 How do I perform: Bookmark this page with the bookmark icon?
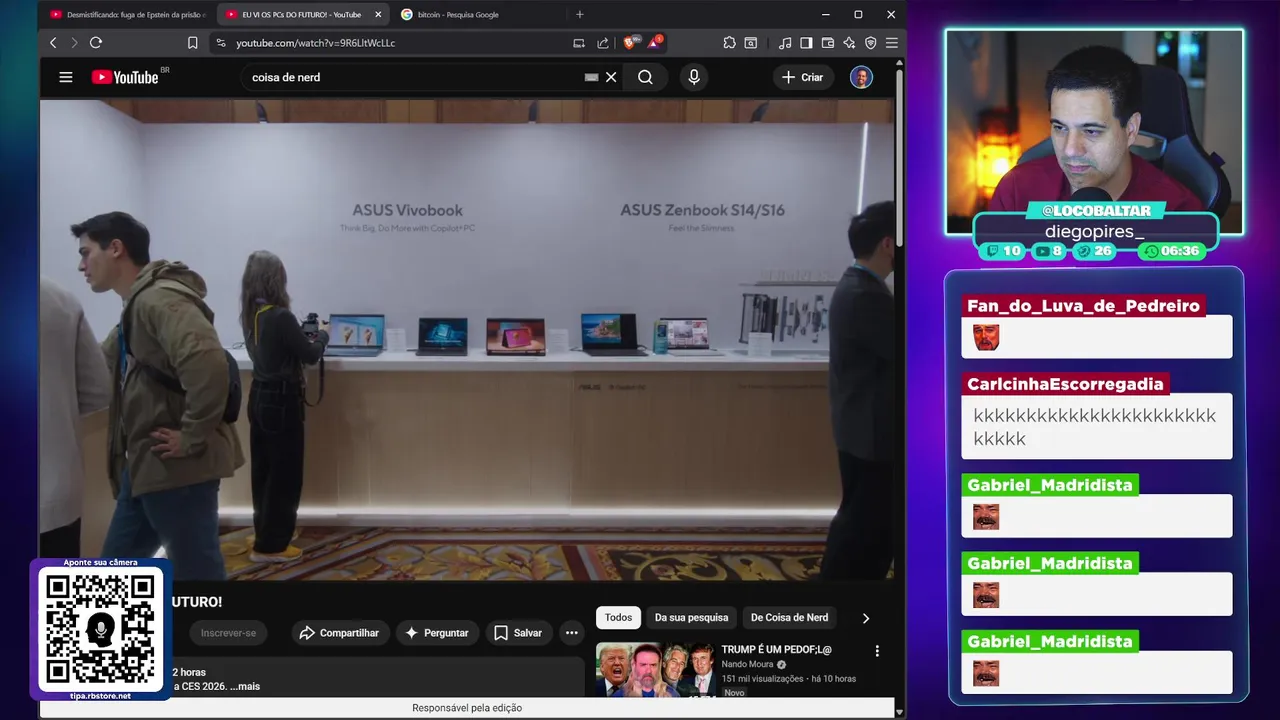pyautogui.click(x=193, y=43)
